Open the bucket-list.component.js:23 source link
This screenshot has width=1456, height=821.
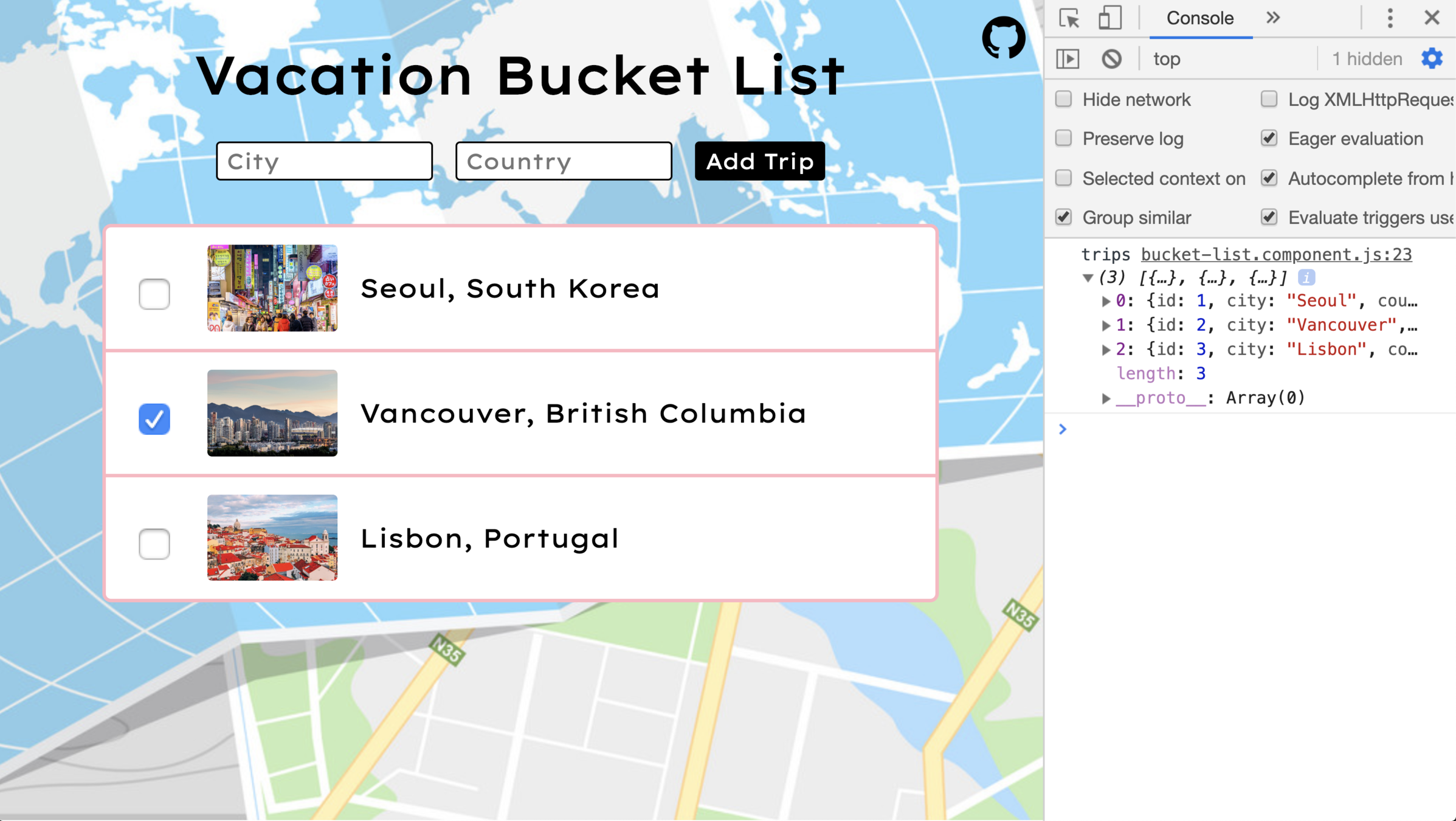click(x=1276, y=254)
